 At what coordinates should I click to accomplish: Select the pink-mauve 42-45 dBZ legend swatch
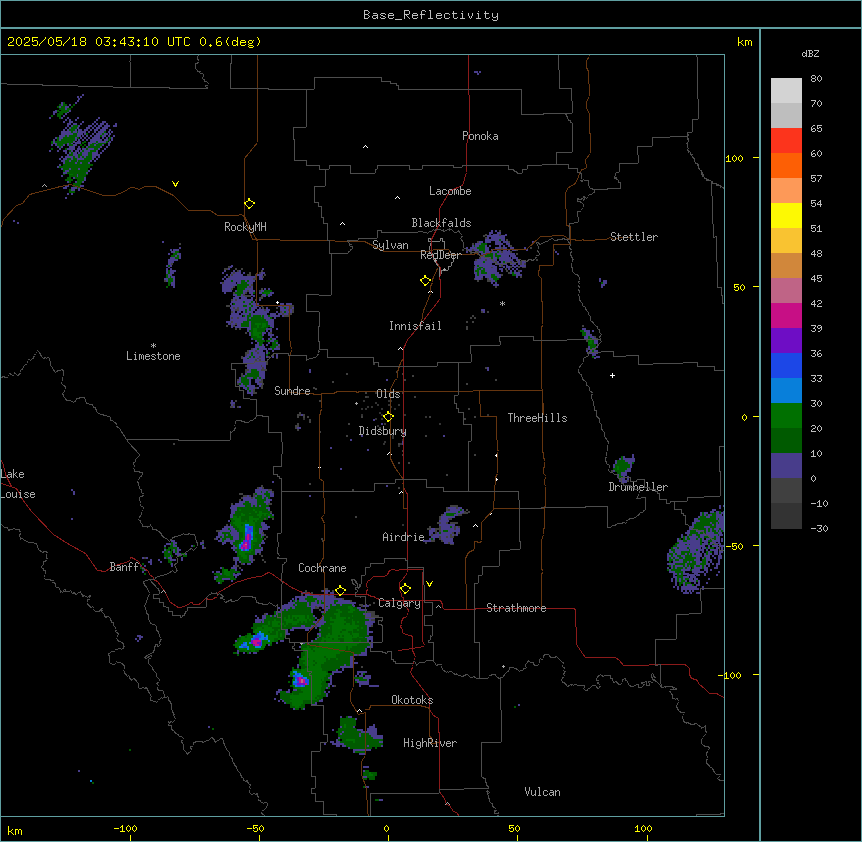[786, 291]
